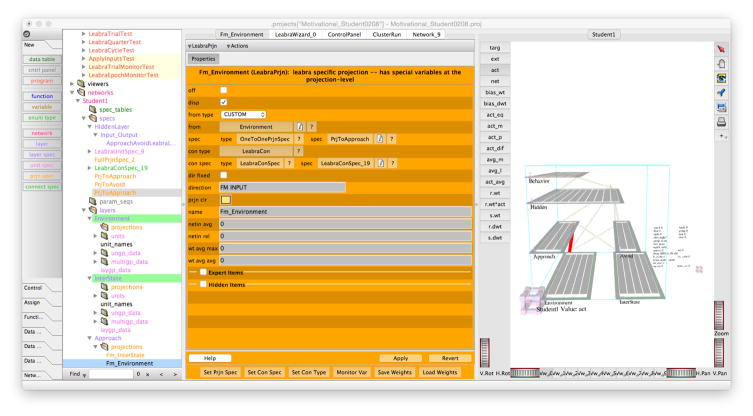Click the Apply button
The width and height of the screenshot is (753, 416).
[400, 357]
